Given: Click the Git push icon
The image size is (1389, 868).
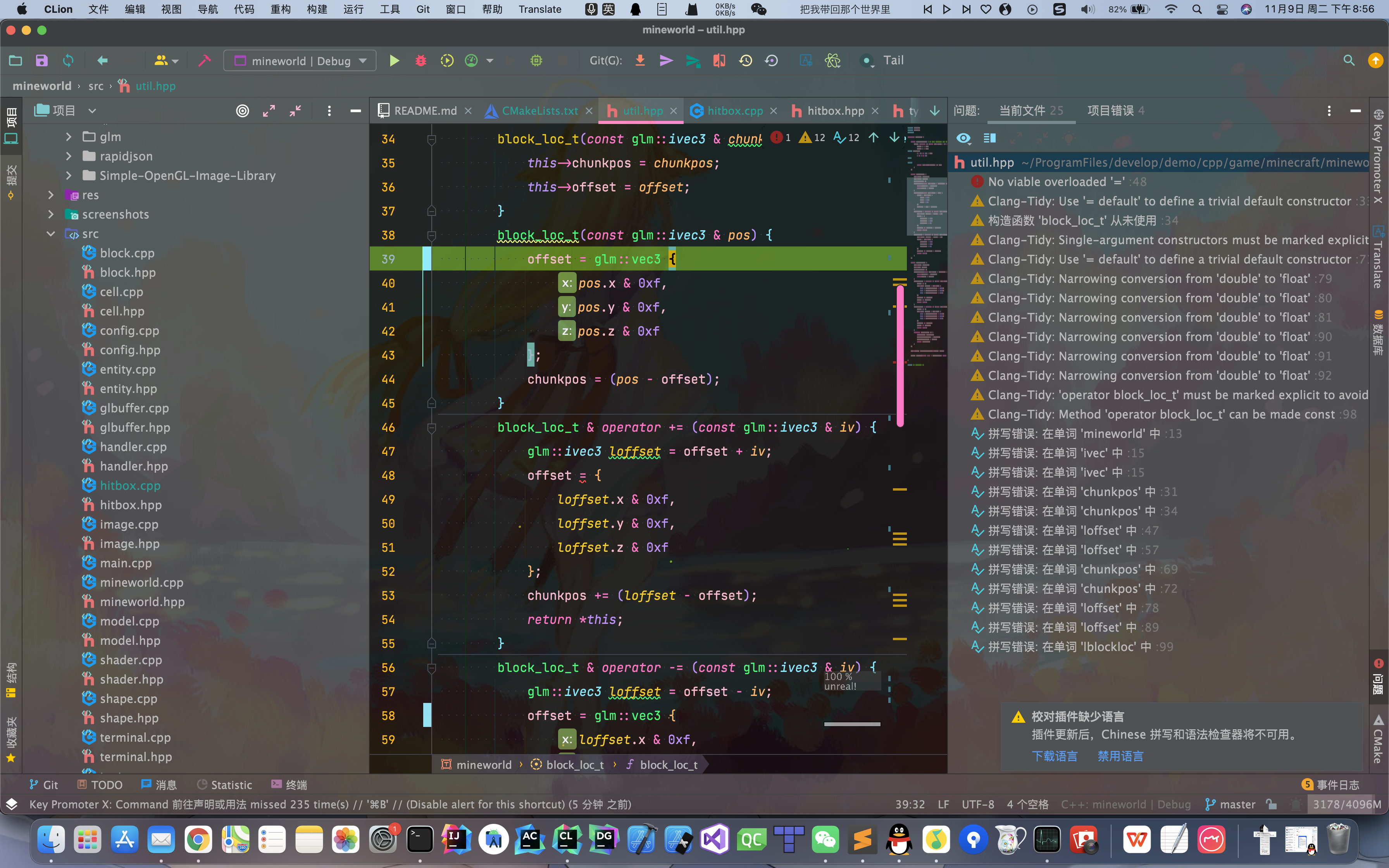Looking at the screenshot, I should [693, 61].
